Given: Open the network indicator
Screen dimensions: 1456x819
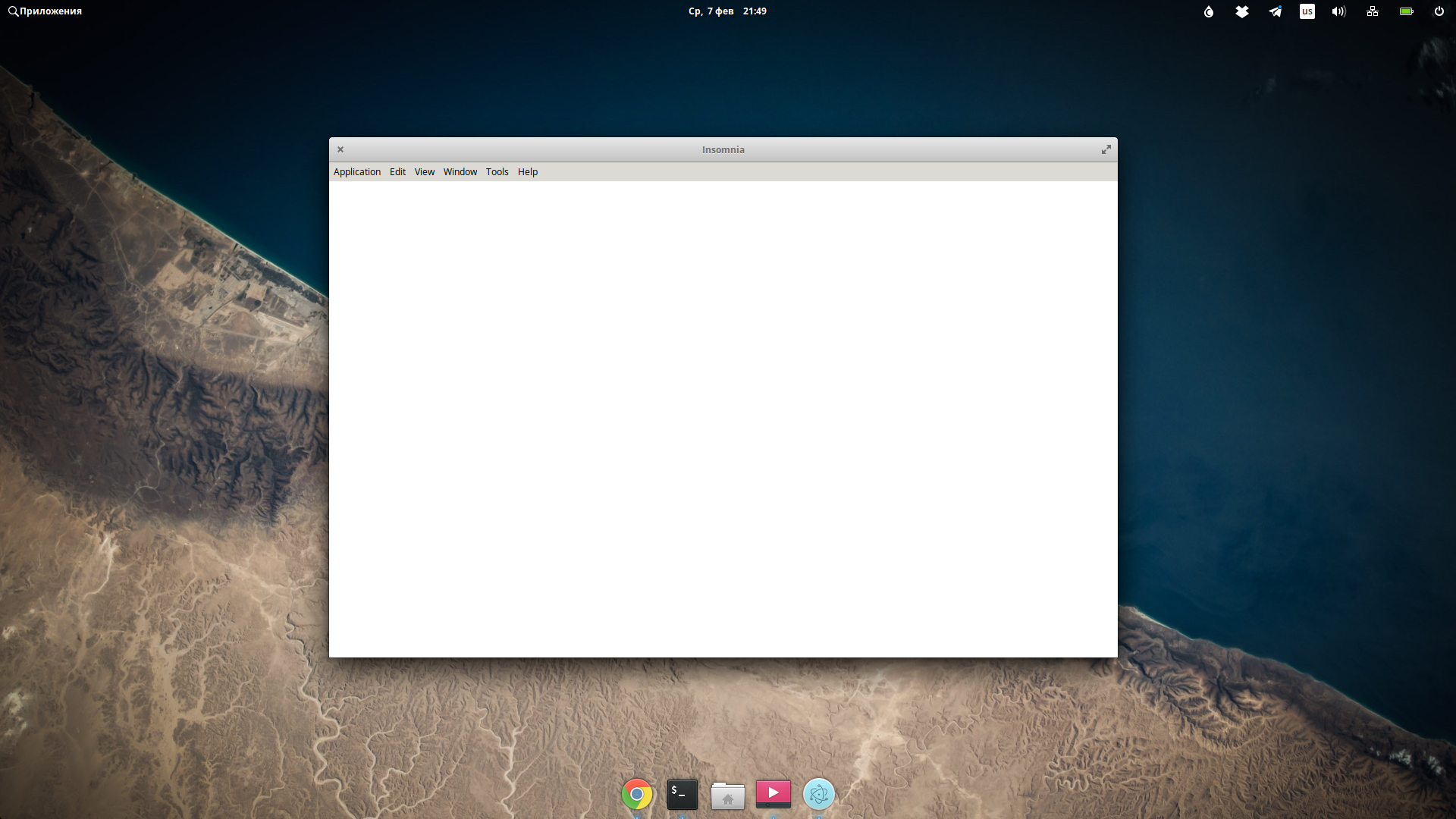Looking at the screenshot, I should [x=1373, y=11].
